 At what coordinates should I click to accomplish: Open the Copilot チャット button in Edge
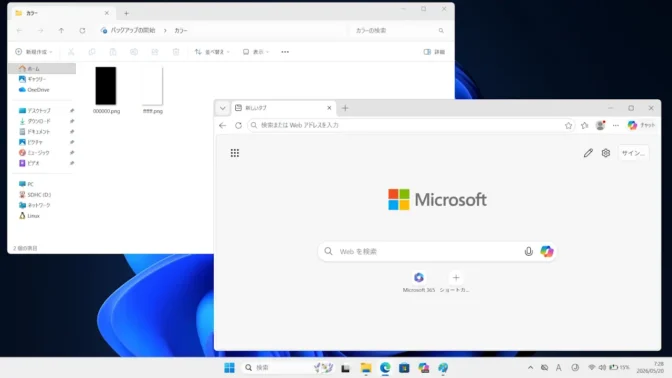[x=641, y=125]
